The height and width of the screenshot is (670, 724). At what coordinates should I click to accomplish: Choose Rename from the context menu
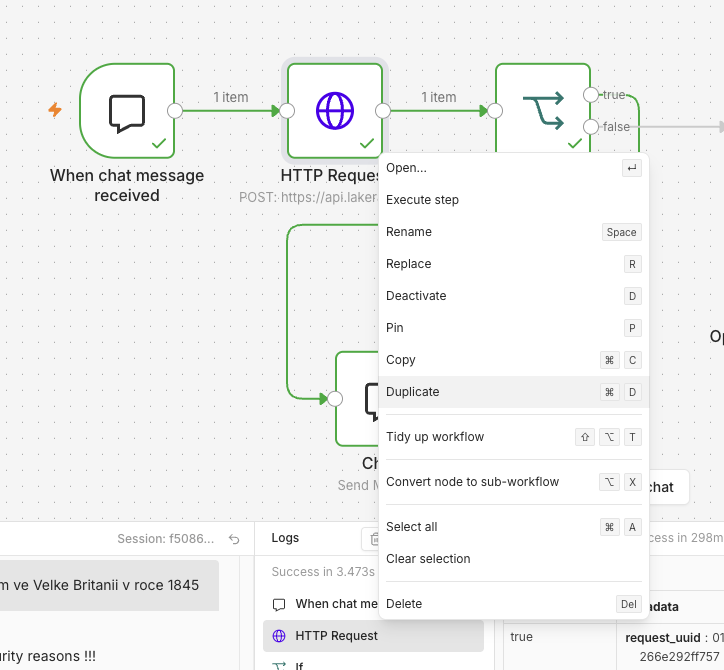click(514, 232)
